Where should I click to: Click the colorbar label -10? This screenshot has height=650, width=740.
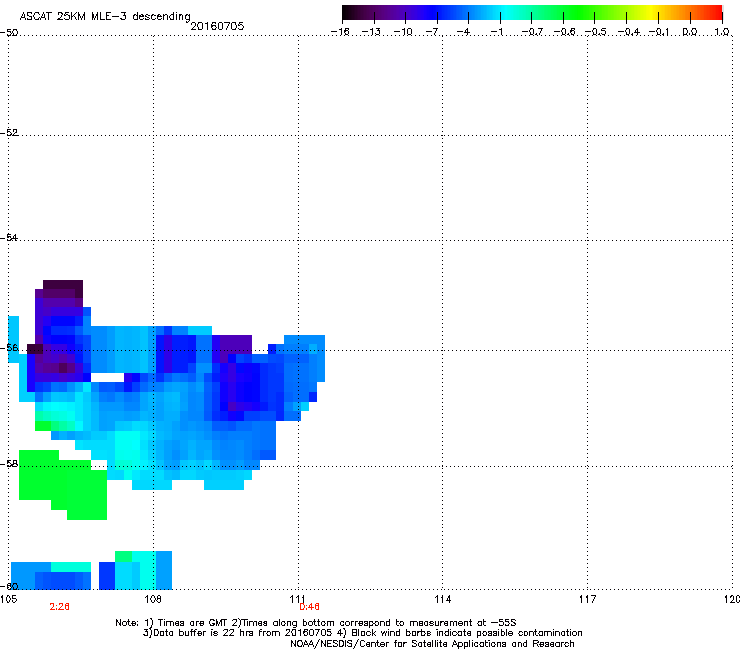(403, 32)
